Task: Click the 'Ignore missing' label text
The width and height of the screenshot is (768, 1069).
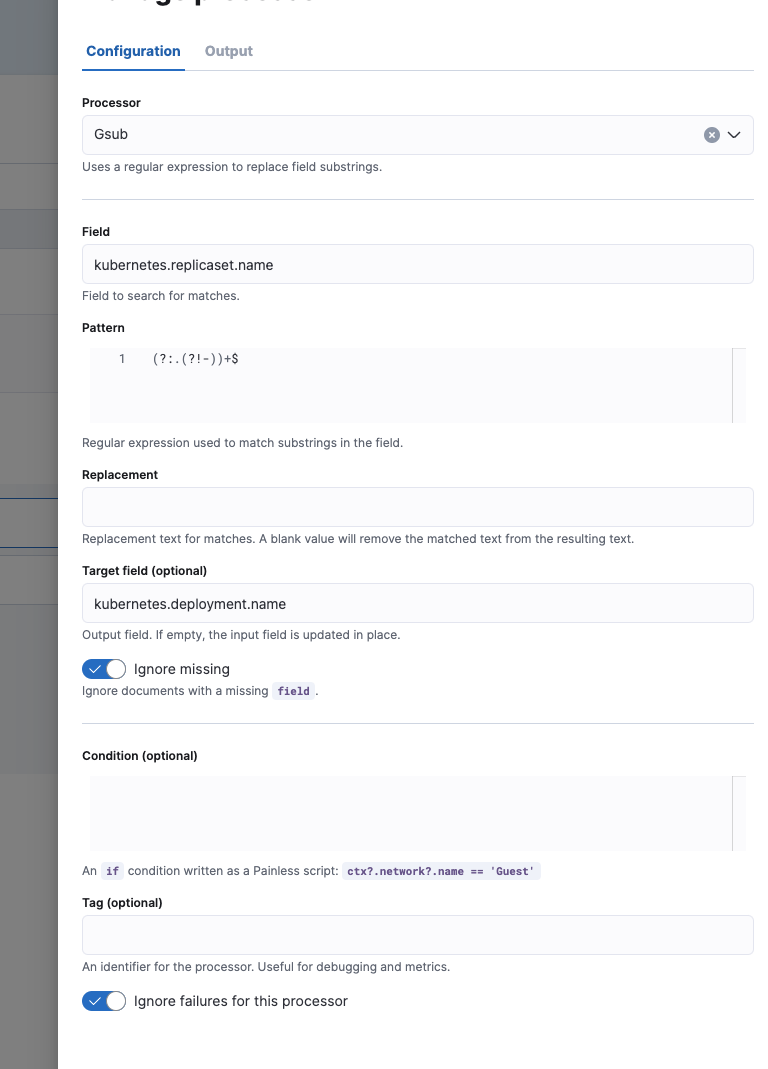Action: [x=182, y=669]
